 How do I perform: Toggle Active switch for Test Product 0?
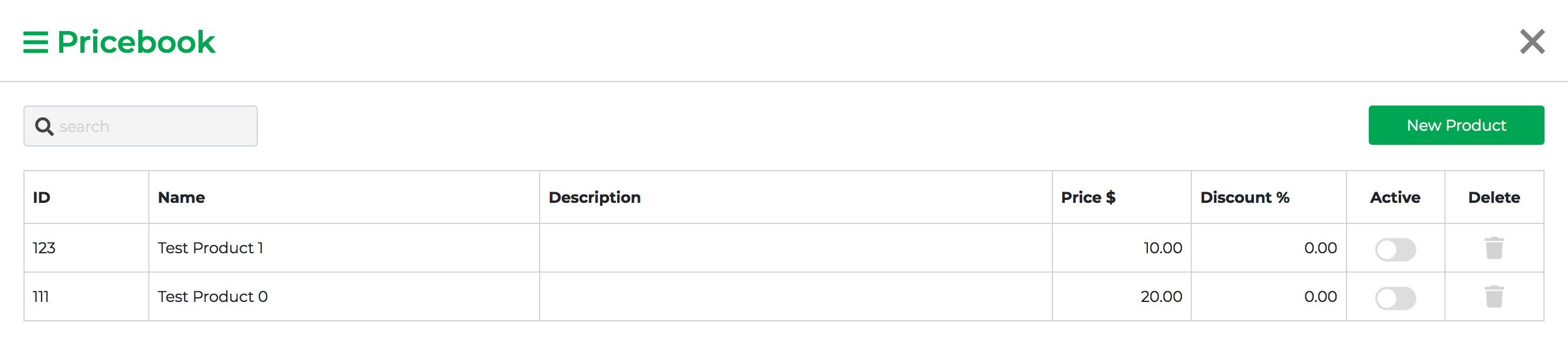tap(1395, 298)
